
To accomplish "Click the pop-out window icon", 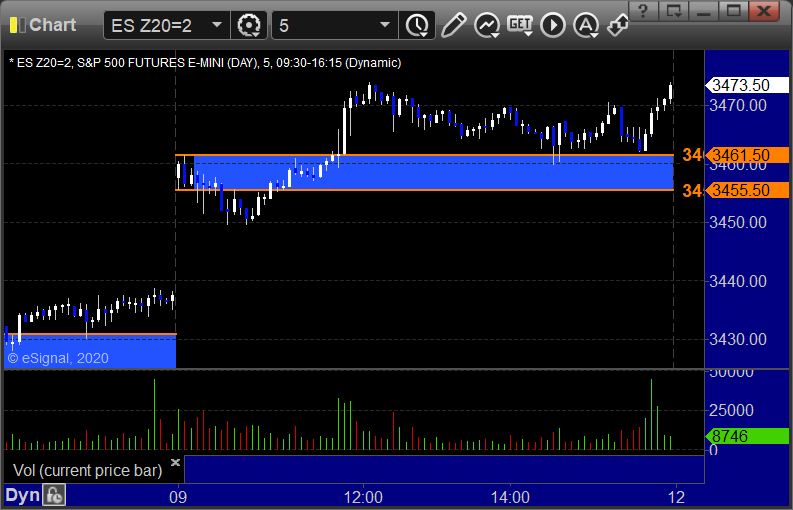I will [673, 10].
